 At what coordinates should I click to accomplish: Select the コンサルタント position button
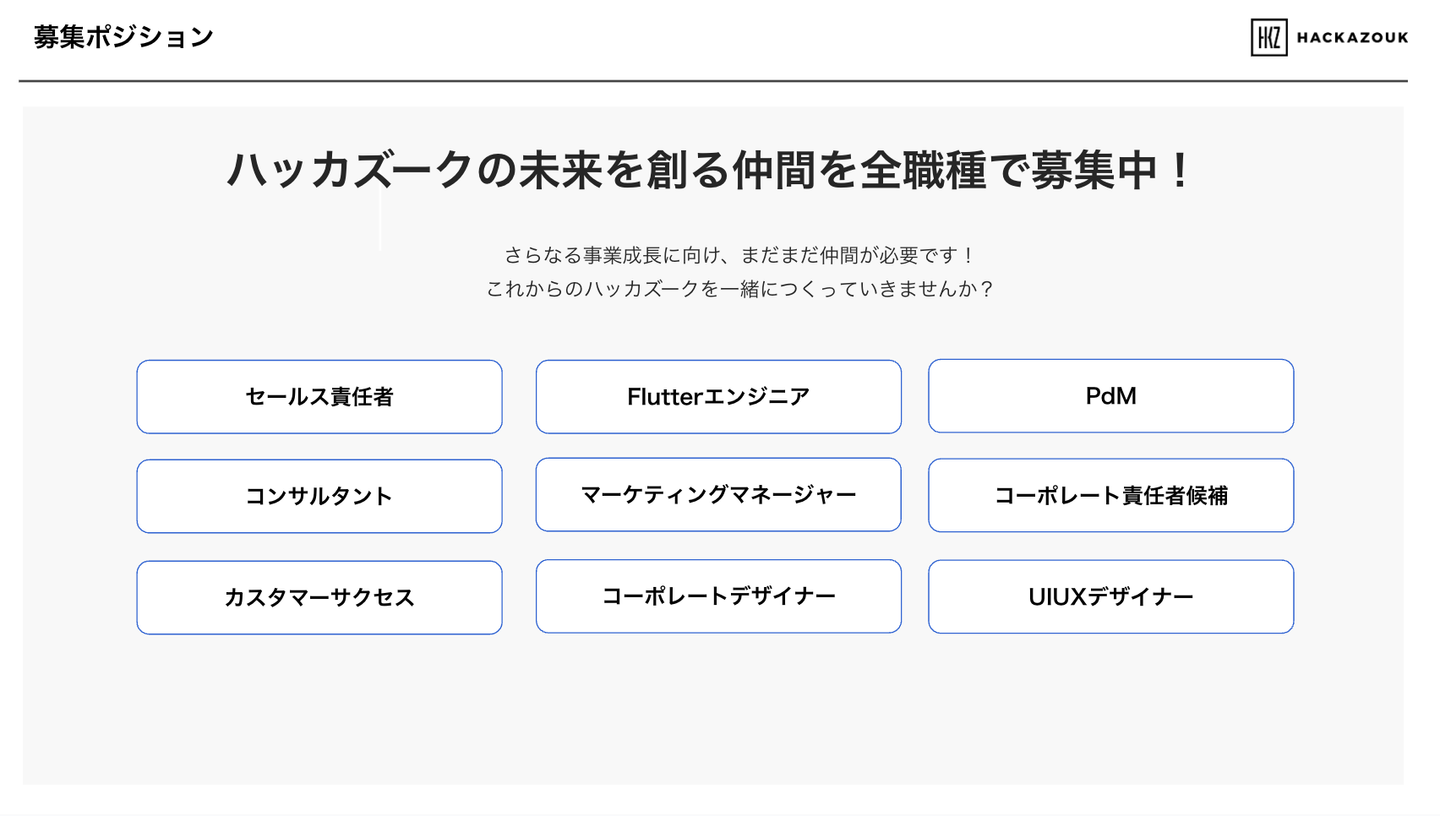[x=319, y=496]
